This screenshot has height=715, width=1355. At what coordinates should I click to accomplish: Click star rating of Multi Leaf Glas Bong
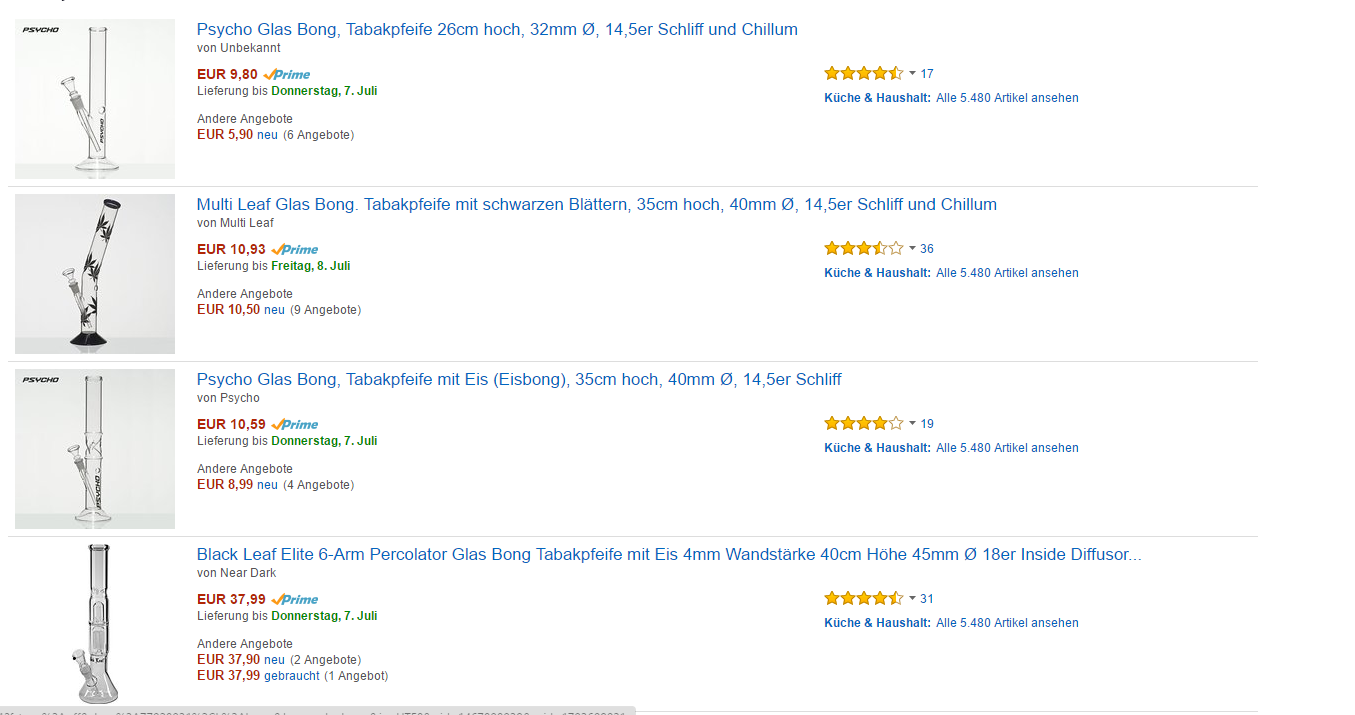[864, 248]
